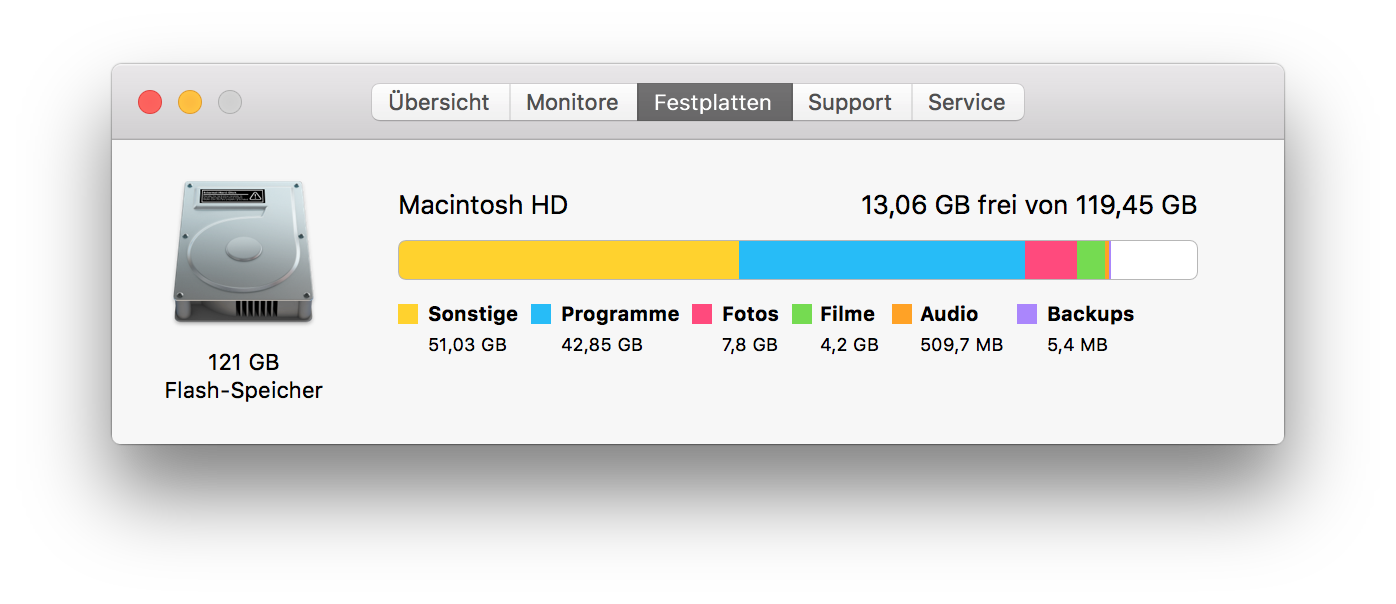1396x604 pixels.
Task: Click the yellow Sonstige segment of storage bar
Action: pyautogui.click(x=568, y=260)
